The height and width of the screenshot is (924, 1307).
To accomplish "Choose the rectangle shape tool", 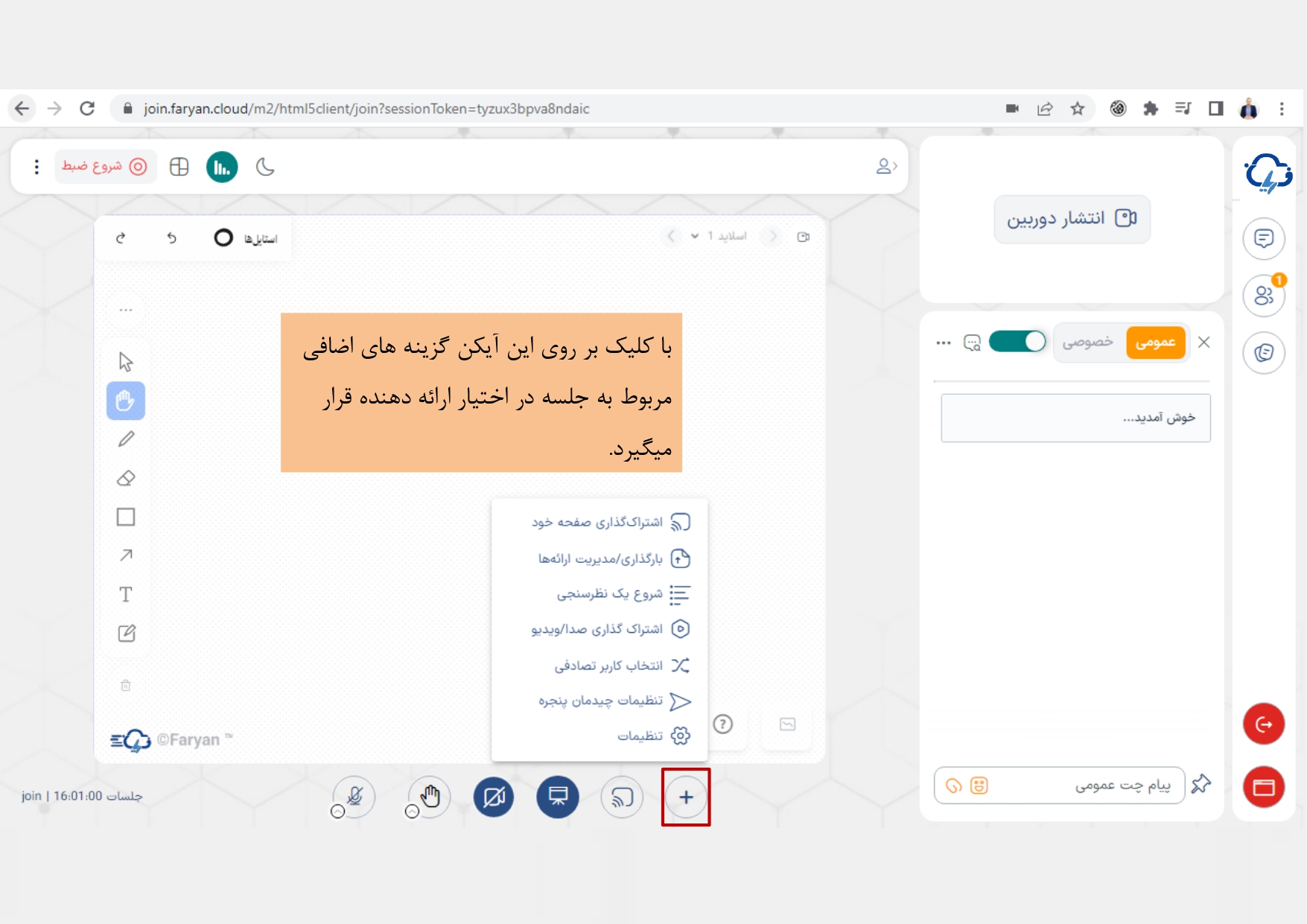I will pyautogui.click(x=126, y=517).
